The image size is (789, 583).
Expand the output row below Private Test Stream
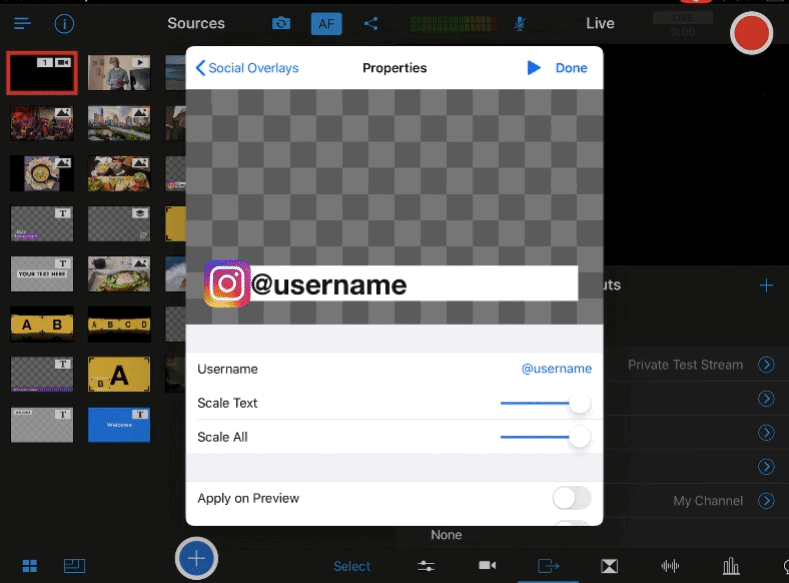766,399
